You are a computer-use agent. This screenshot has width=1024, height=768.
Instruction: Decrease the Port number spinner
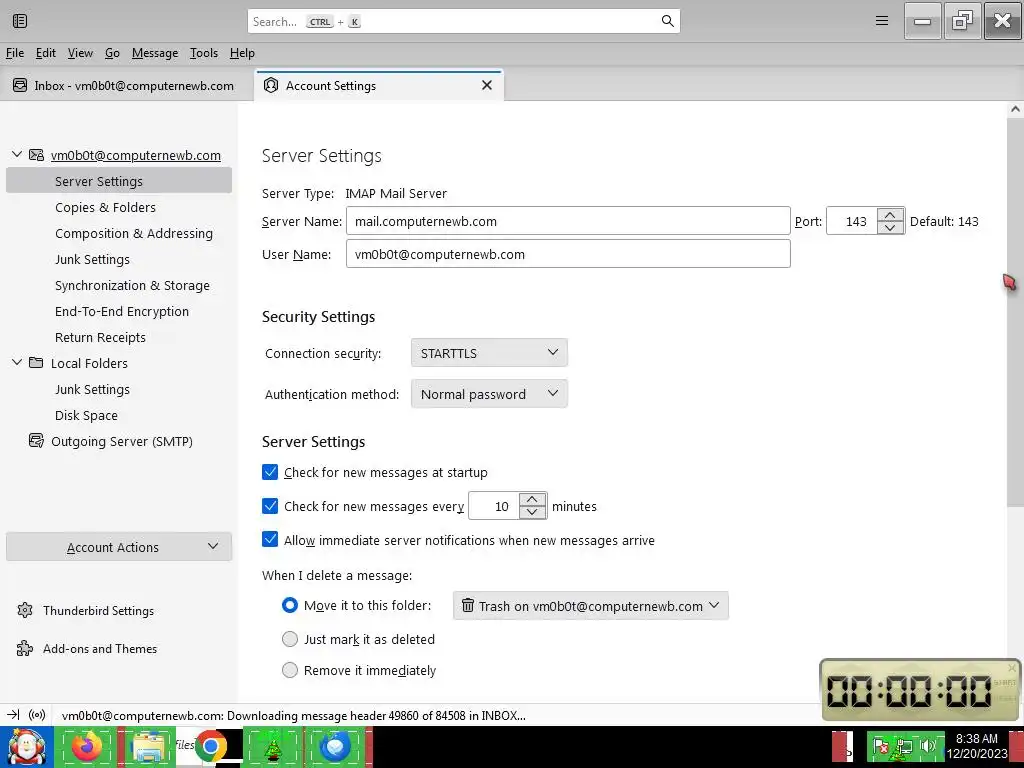pos(891,227)
